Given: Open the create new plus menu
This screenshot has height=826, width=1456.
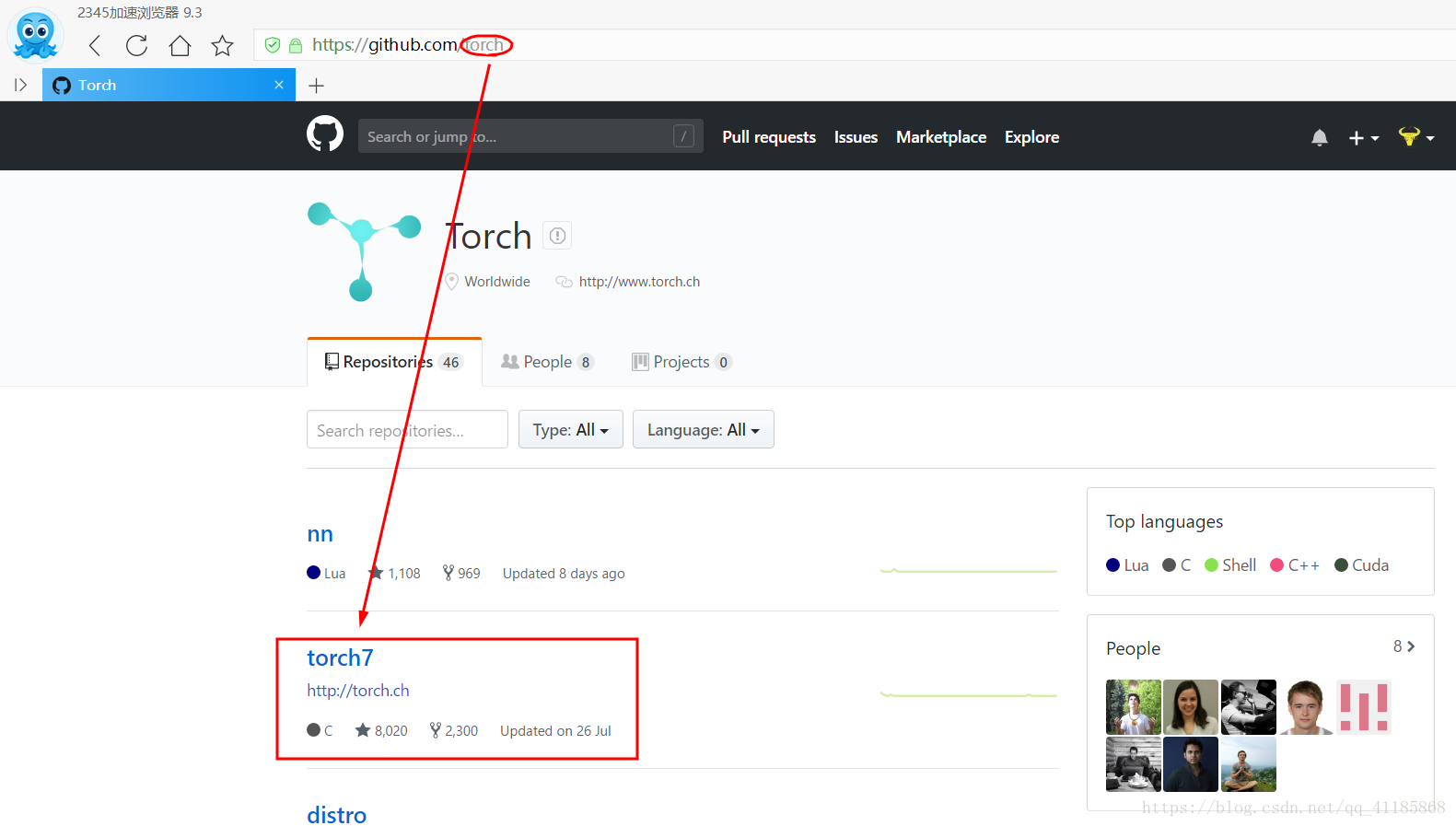Looking at the screenshot, I should (1364, 137).
